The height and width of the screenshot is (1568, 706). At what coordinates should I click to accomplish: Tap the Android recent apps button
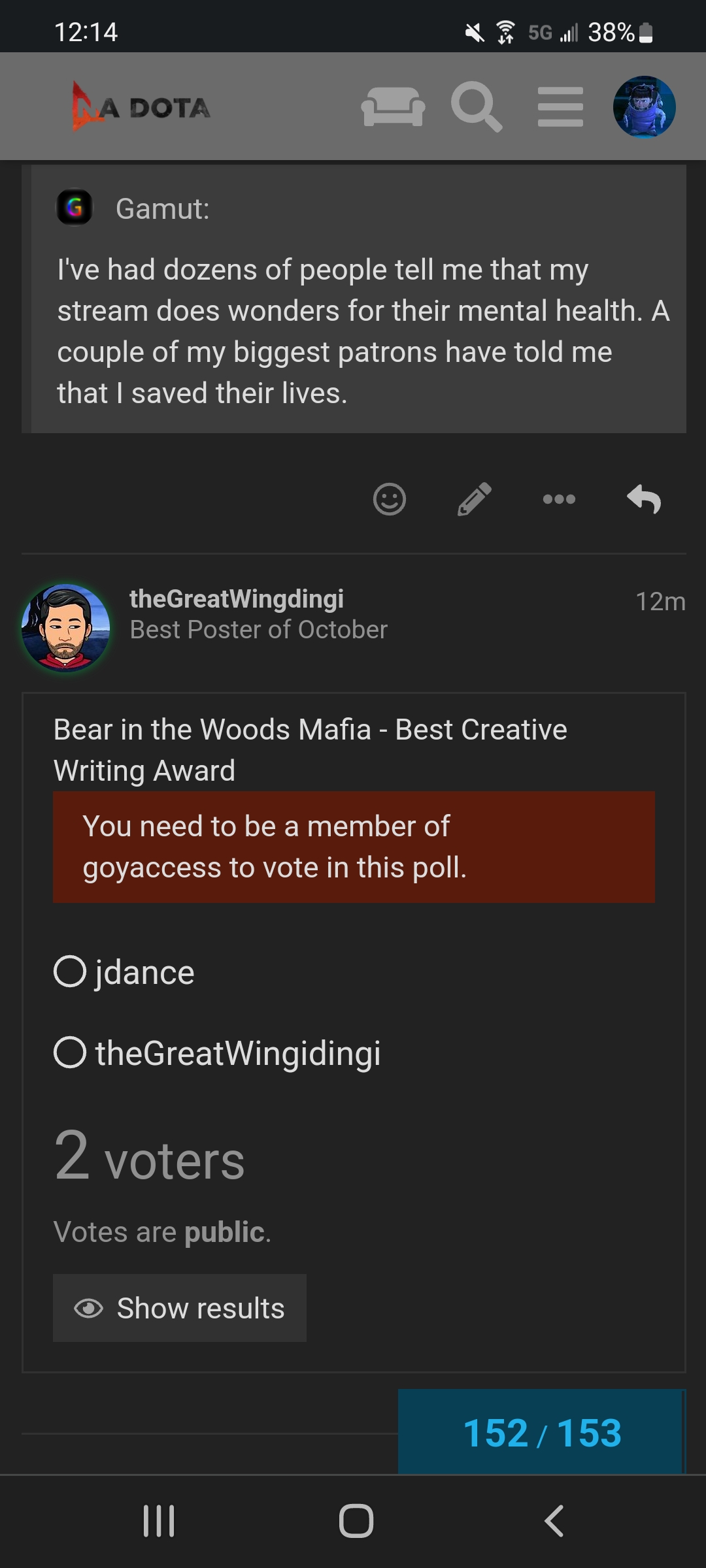coord(159,1521)
